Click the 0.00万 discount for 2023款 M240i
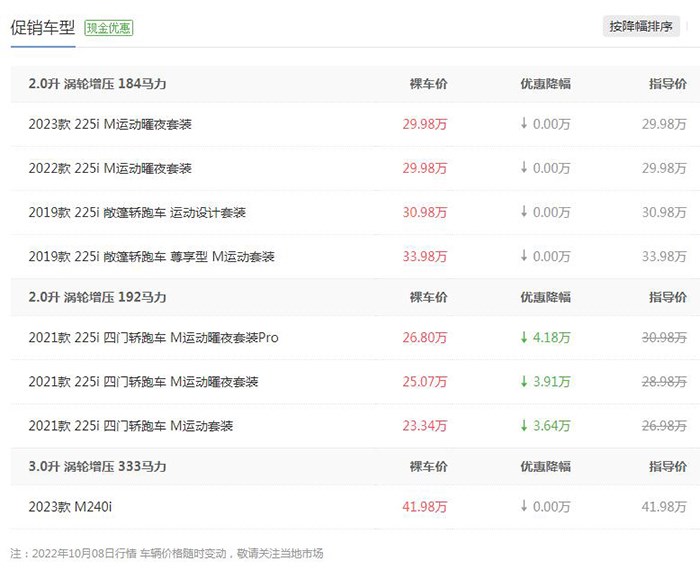The height and width of the screenshot is (570, 700). click(552, 507)
